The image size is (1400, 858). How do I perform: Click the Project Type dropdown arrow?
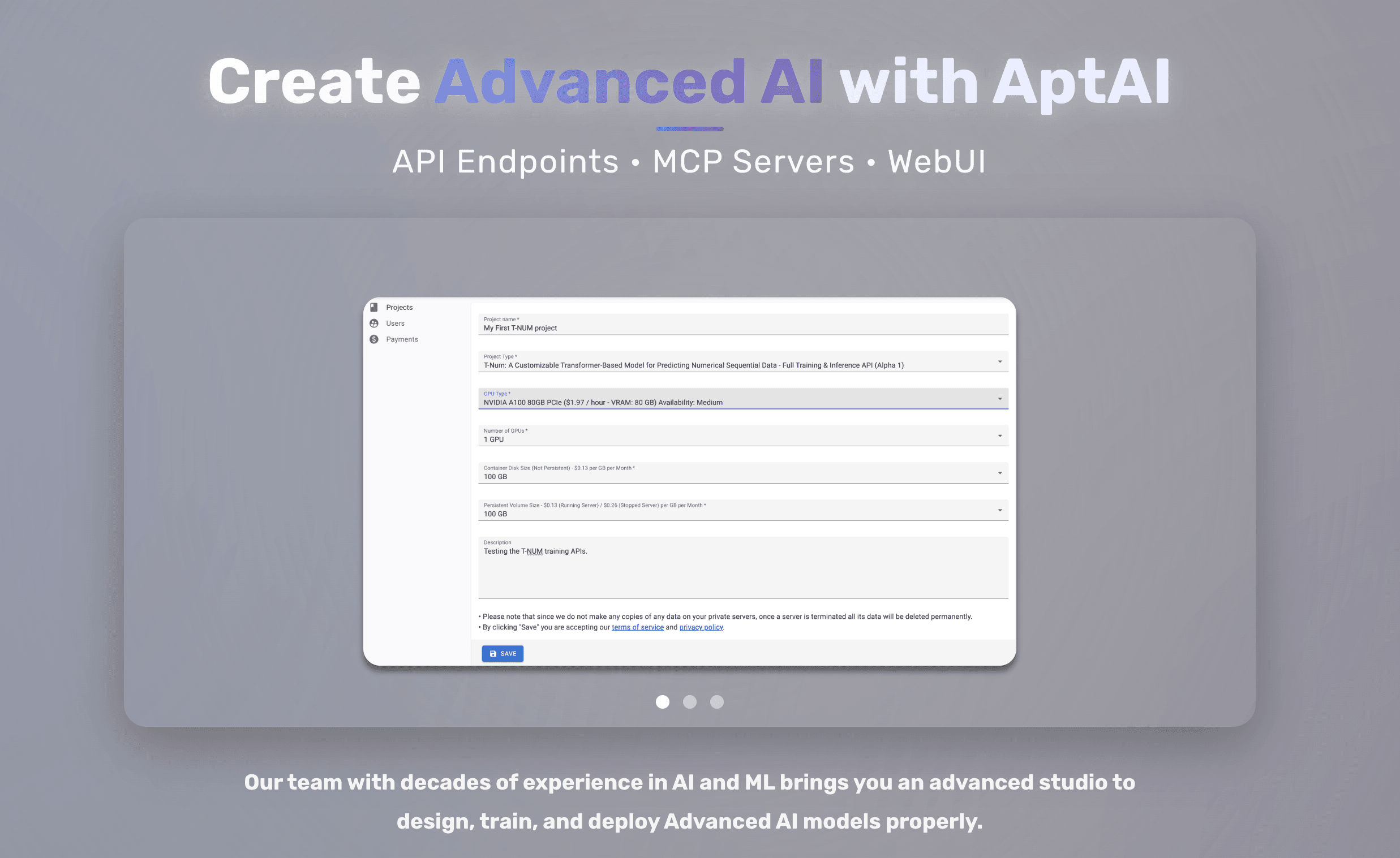[x=1000, y=362]
